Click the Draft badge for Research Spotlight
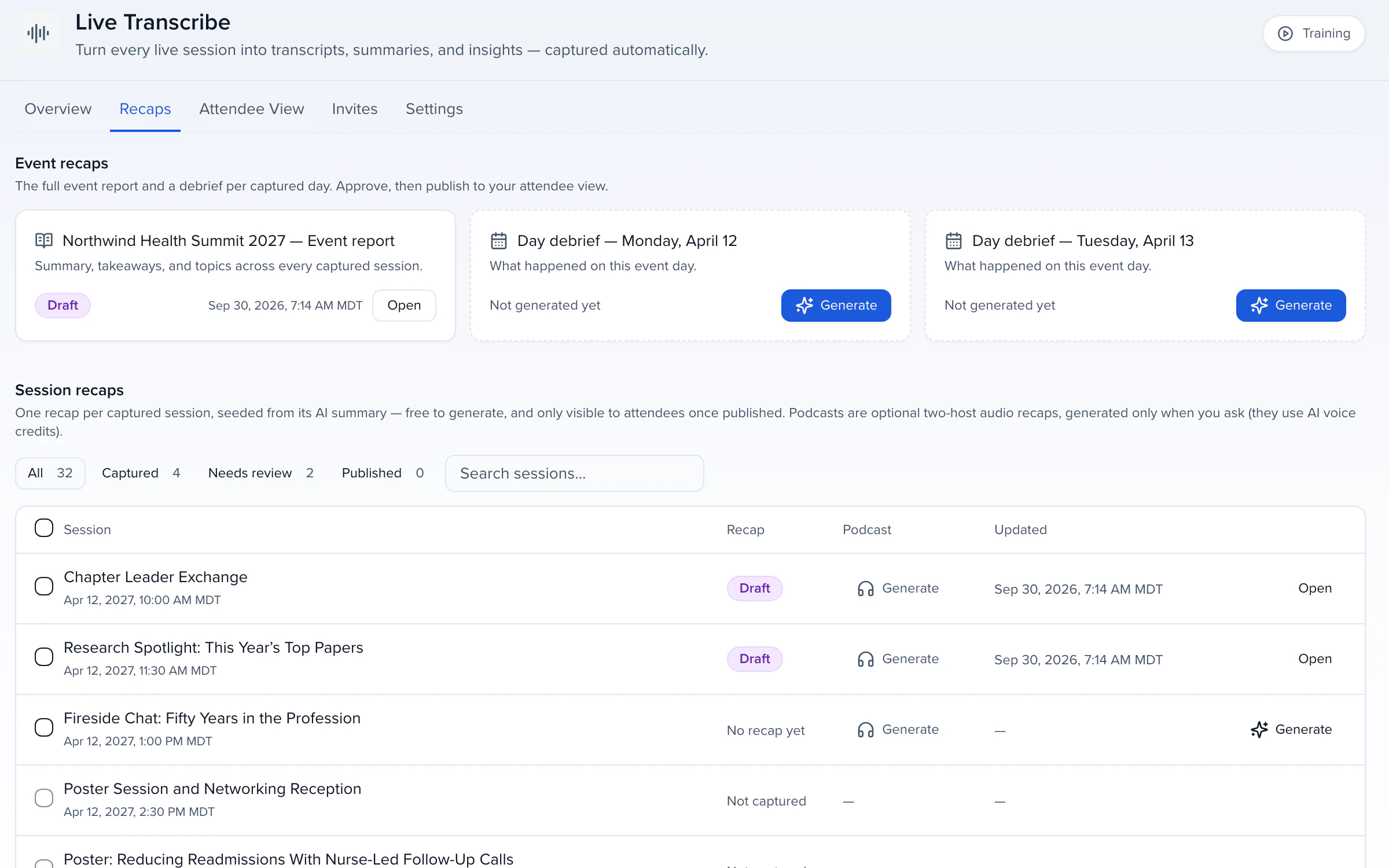 (x=755, y=659)
